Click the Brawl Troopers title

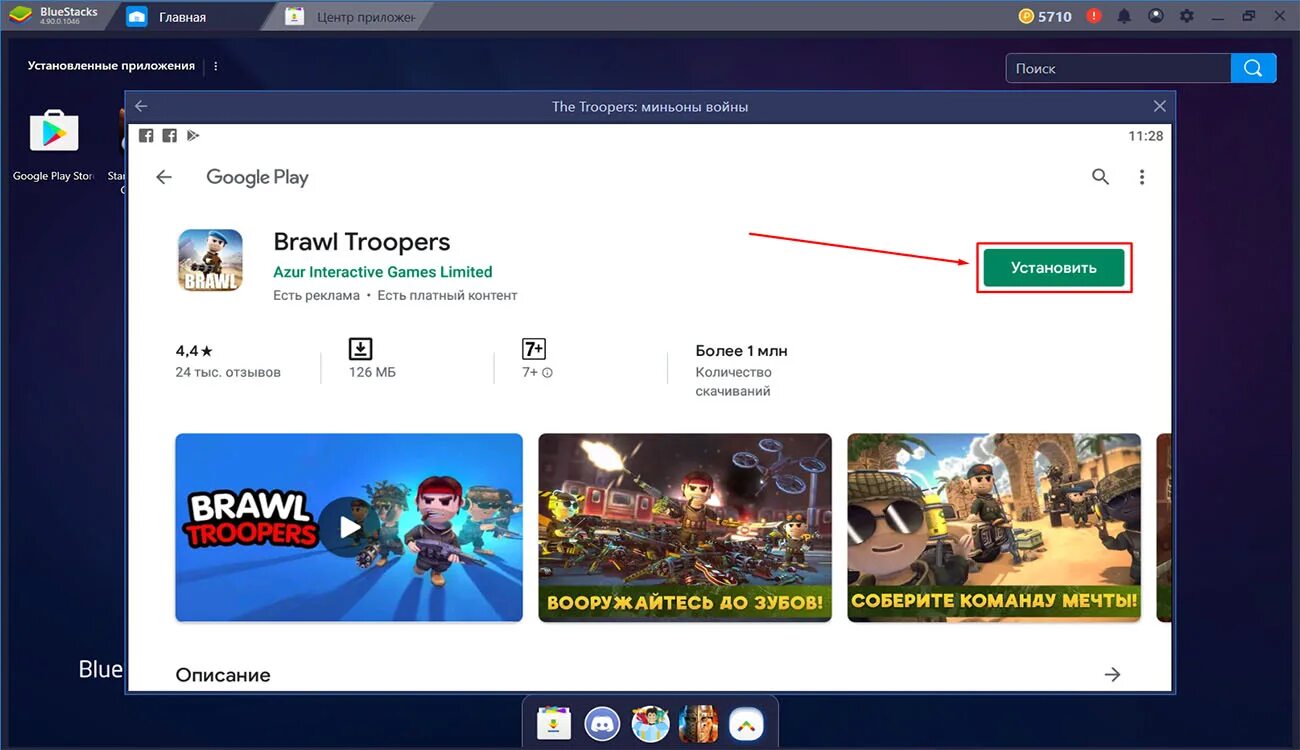pyautogui.click(x=362, y=242)
